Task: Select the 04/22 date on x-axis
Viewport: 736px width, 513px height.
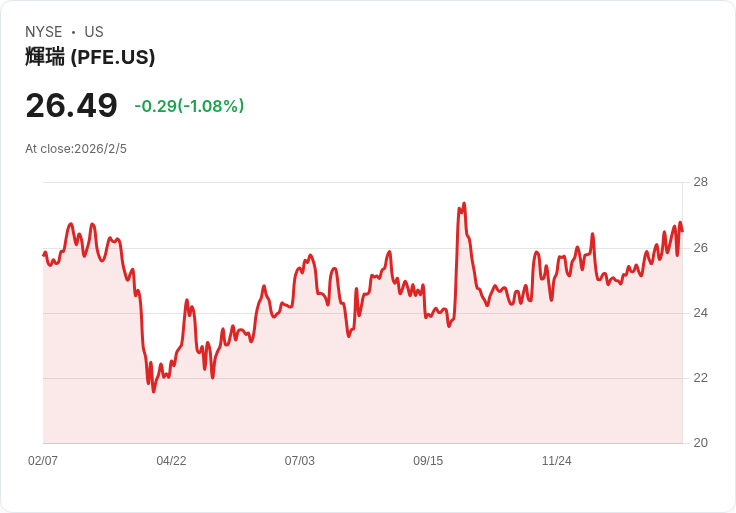Action: point(171,461)
